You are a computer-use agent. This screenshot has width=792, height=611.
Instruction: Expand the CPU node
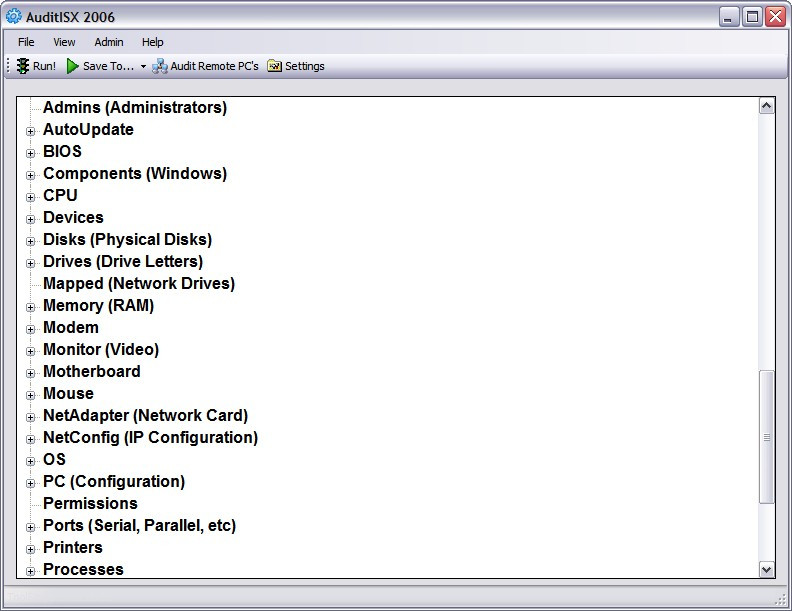tap(30, 197)
